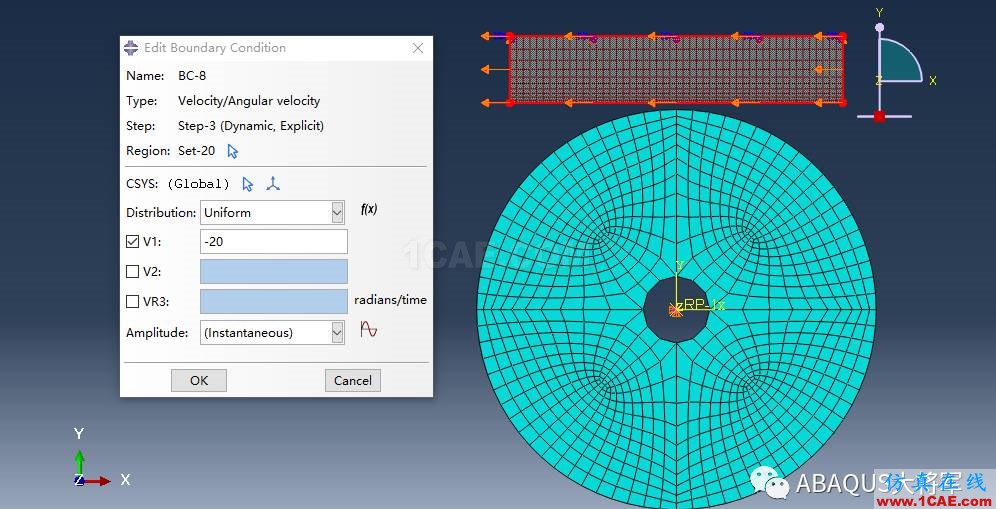
Task: Close the Edit Boundary Condition dialog
Action: click(x=417, y=48)
